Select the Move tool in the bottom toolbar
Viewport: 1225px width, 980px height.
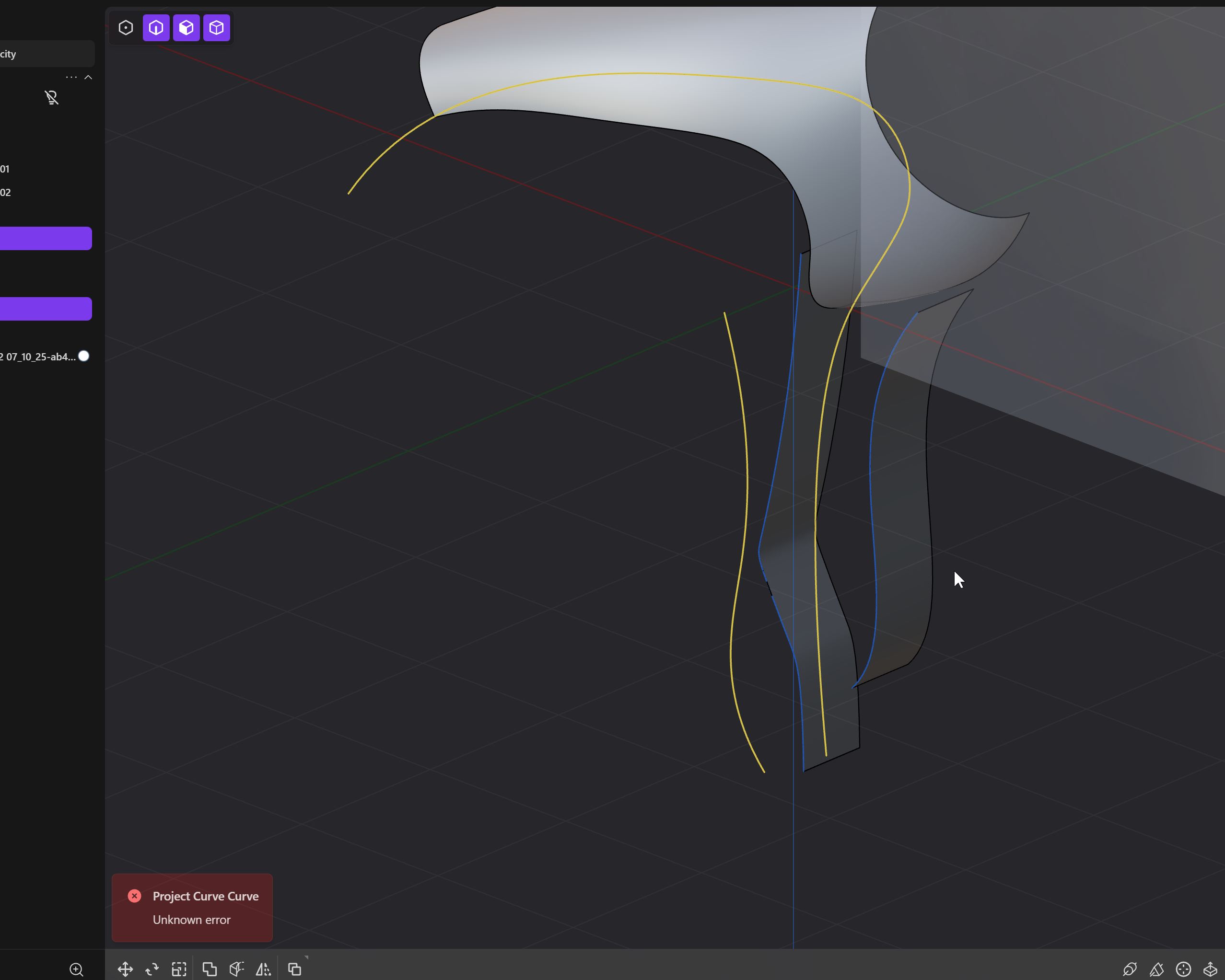[x=126, y=969]
